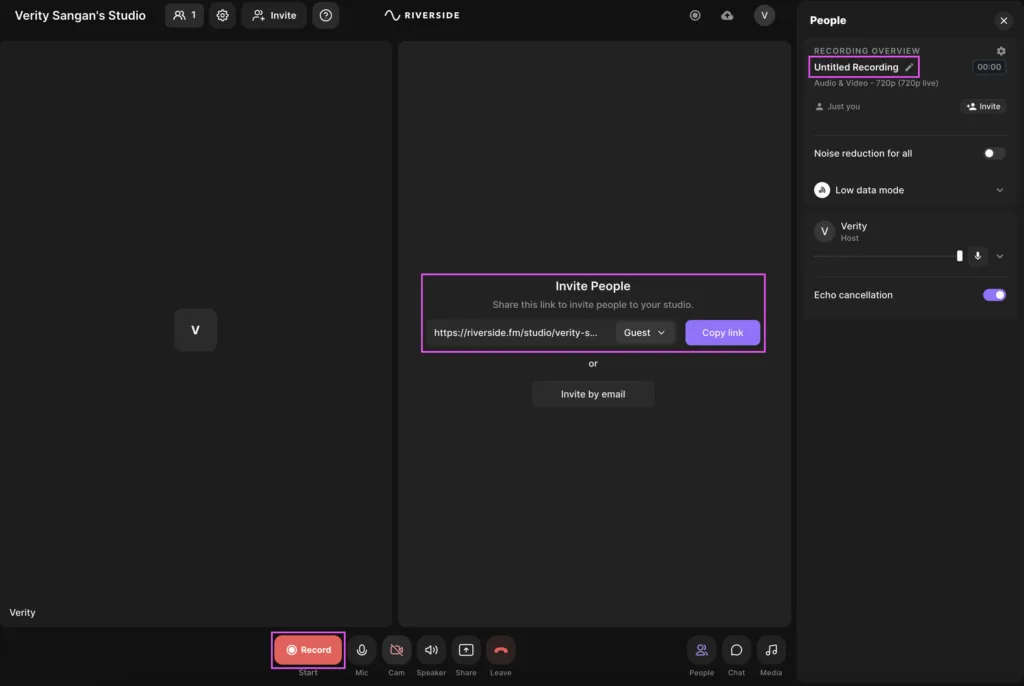Viewport: 1024px width, 686px height.
Task: Open the cloud upload status icon
Action: pyautogui.click(x=727, y=15)
